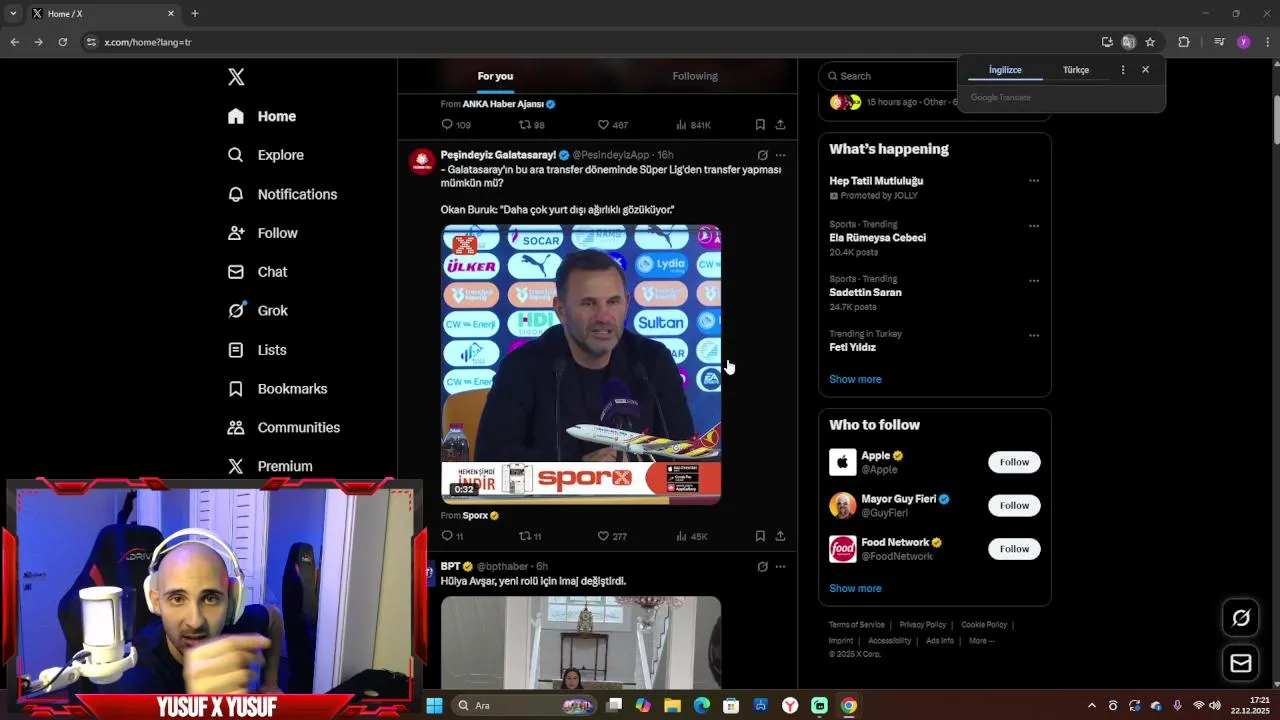Image resolution: width=1280 pixels, height=720 pixels.
Task: Go to Home in the sidebar
Action: [x=262, y=116]
